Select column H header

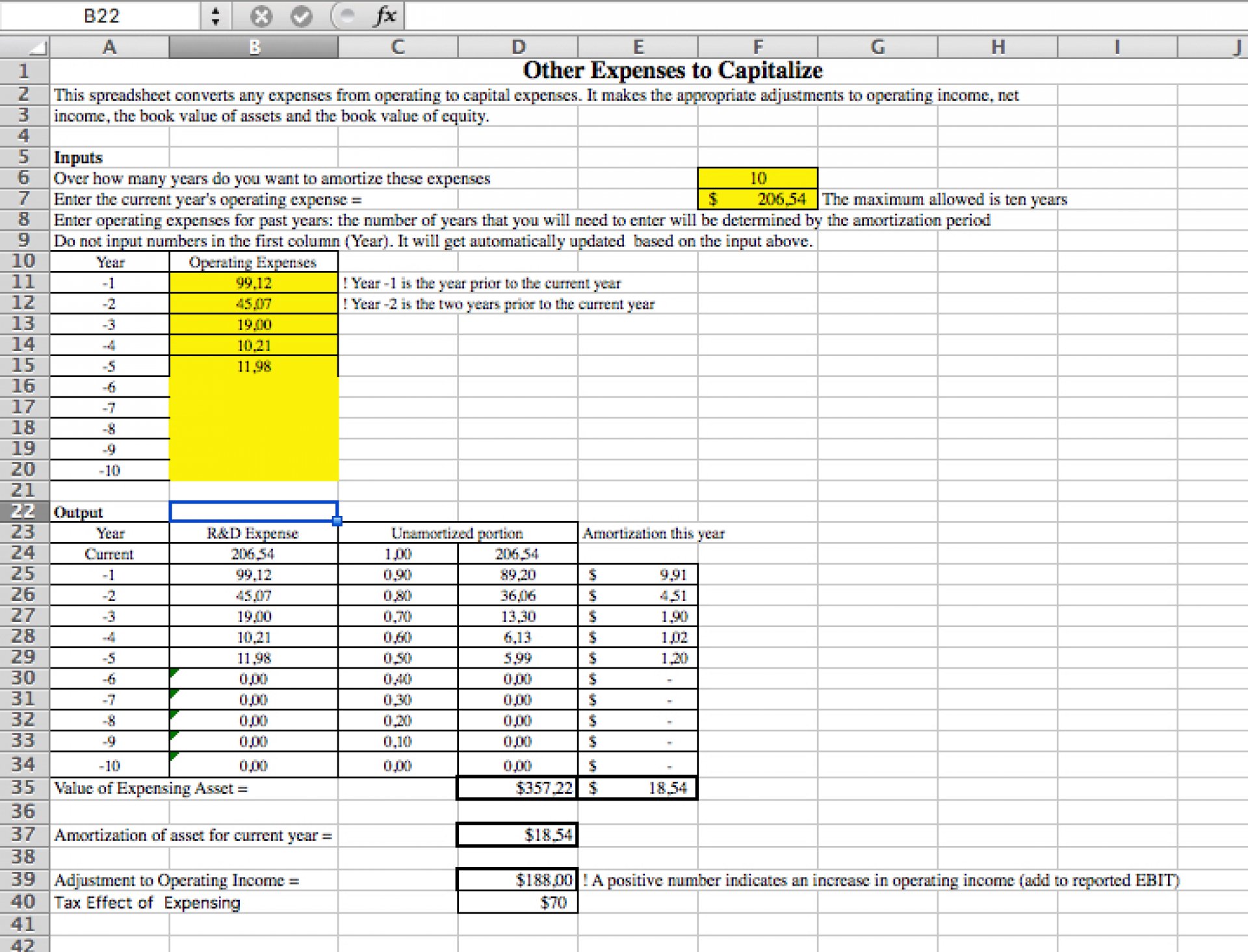(x=998, y=47)
